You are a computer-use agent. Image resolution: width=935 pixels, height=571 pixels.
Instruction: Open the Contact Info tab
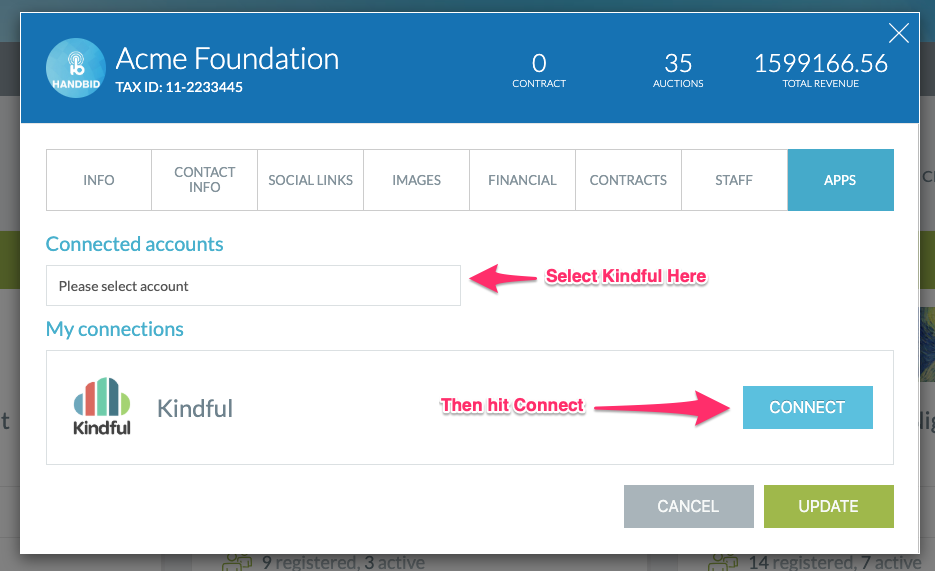[x=205, y=180]
